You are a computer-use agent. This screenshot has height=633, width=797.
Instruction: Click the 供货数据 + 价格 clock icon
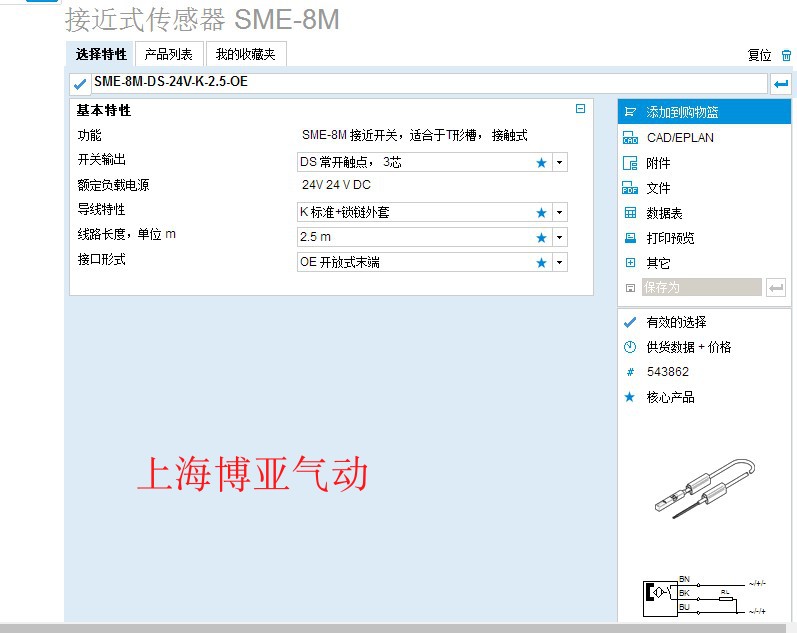click(x=630, y=347)
